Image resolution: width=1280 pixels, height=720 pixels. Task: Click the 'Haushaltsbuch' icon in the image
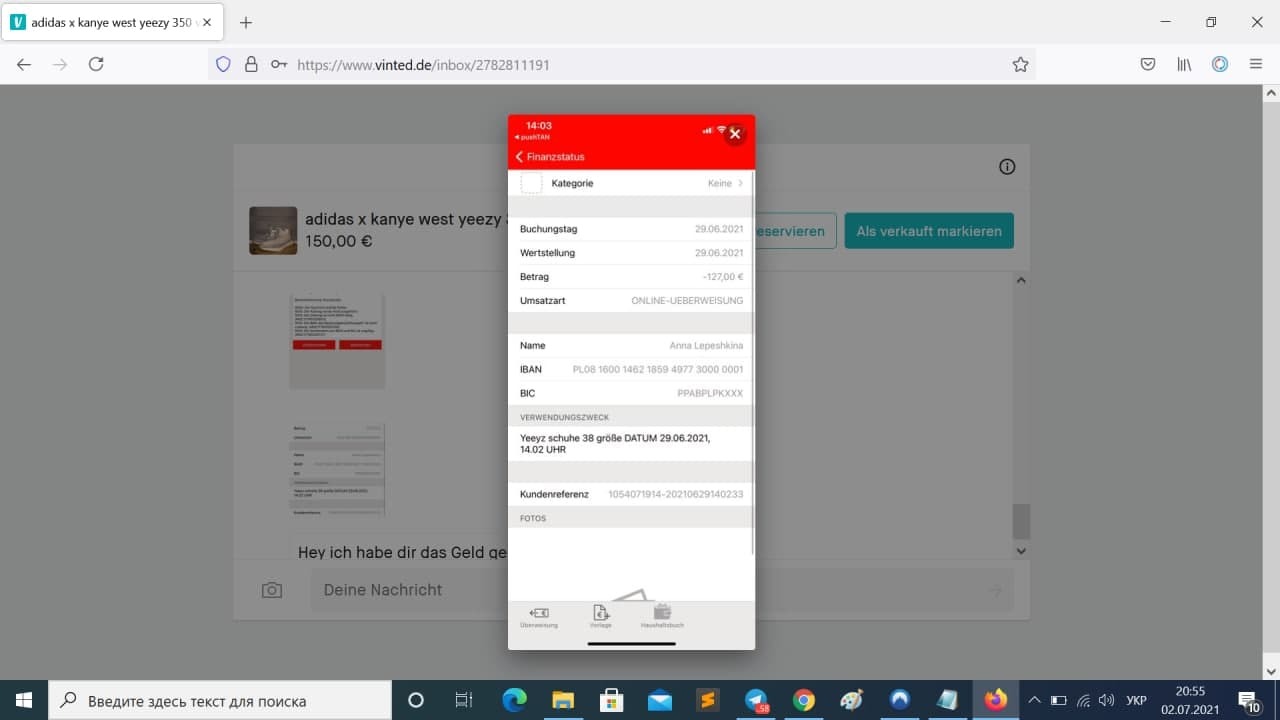point(662,617)
